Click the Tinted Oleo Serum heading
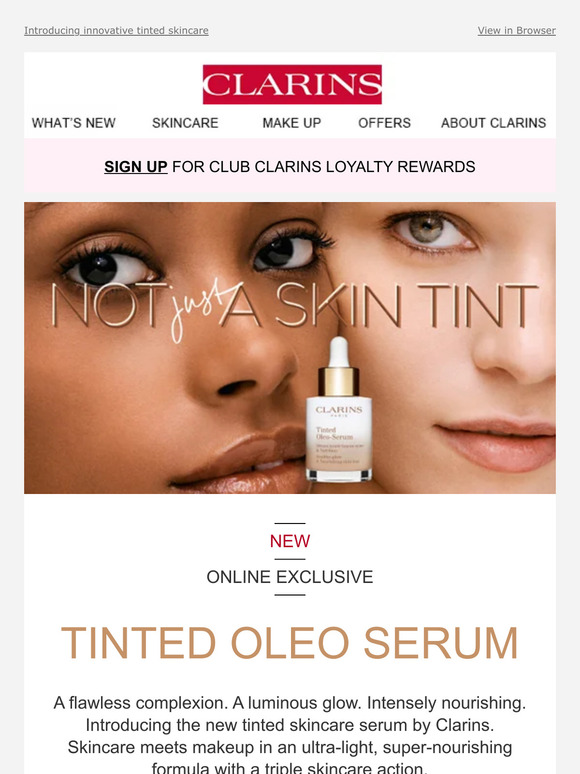Viewport: 580px width, 774px height. [x=290, y=643]
